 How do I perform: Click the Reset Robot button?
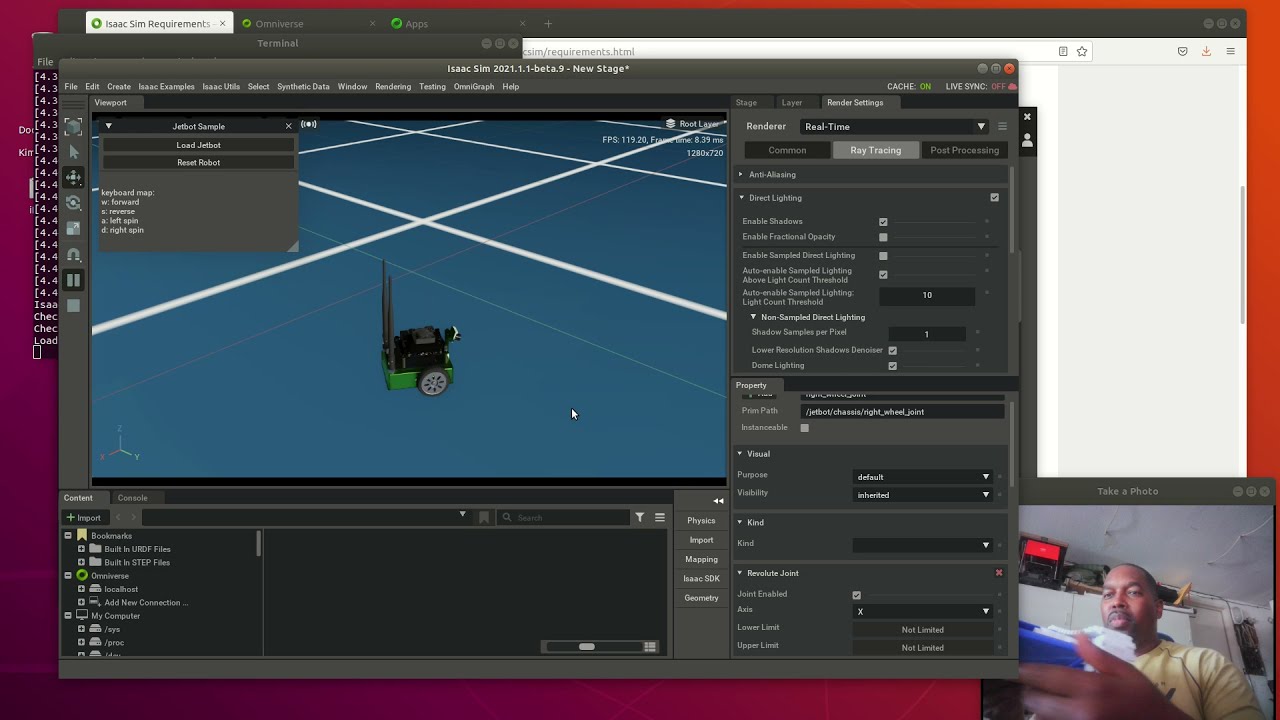pyautogui.click(x=198, y=163)
